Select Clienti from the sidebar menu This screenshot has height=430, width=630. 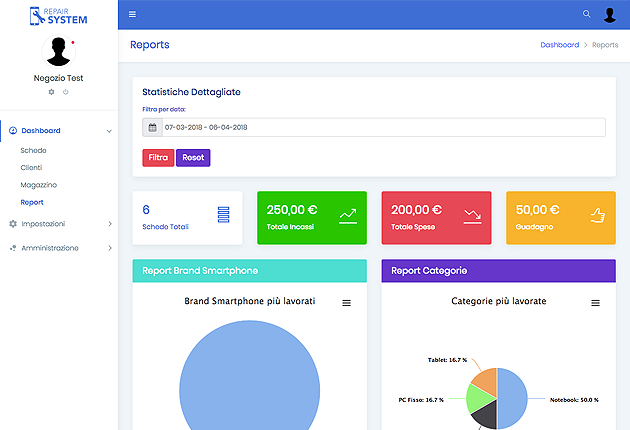point(32,167)
